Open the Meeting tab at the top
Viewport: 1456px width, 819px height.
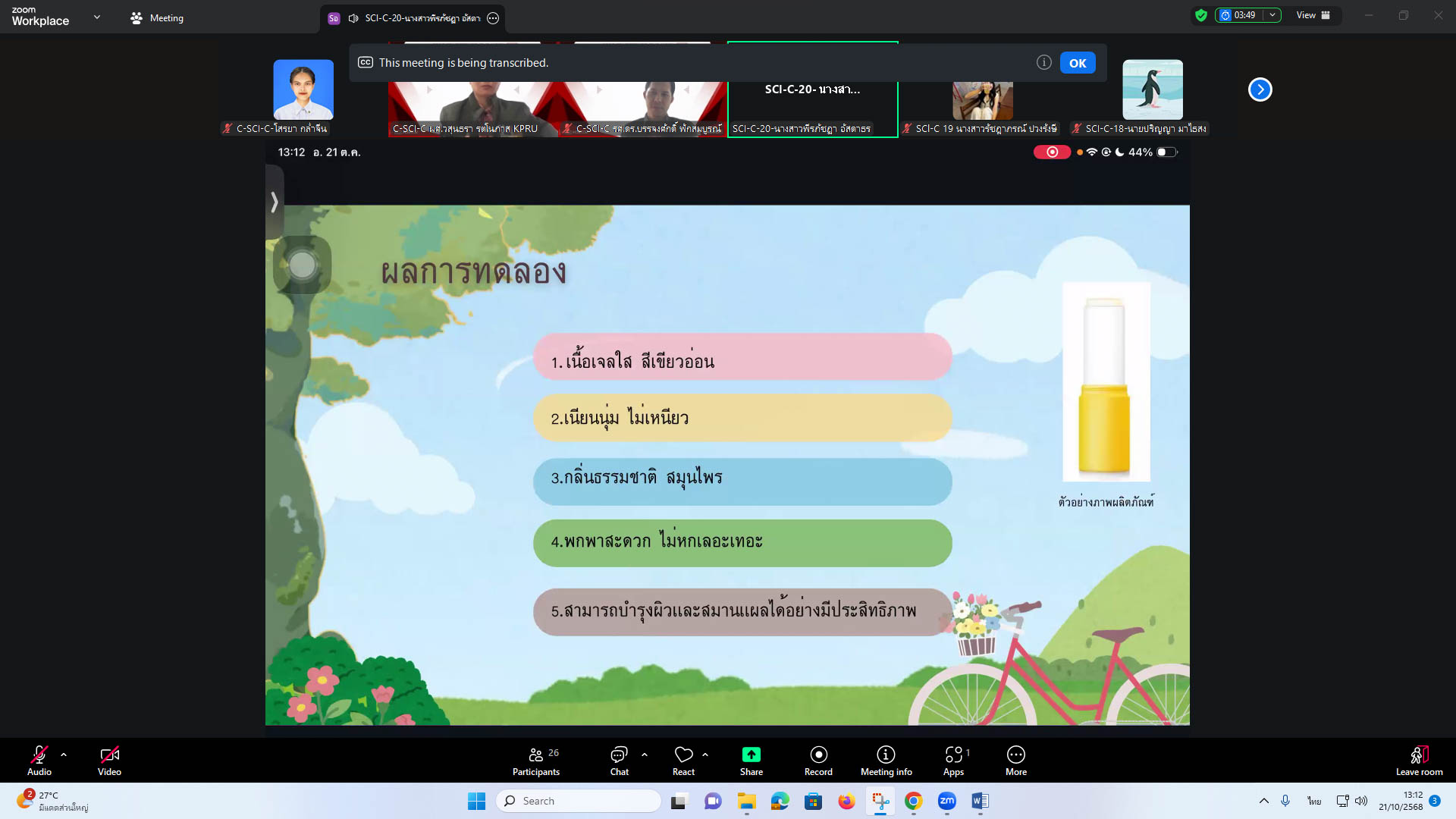[x=157, y=18]
